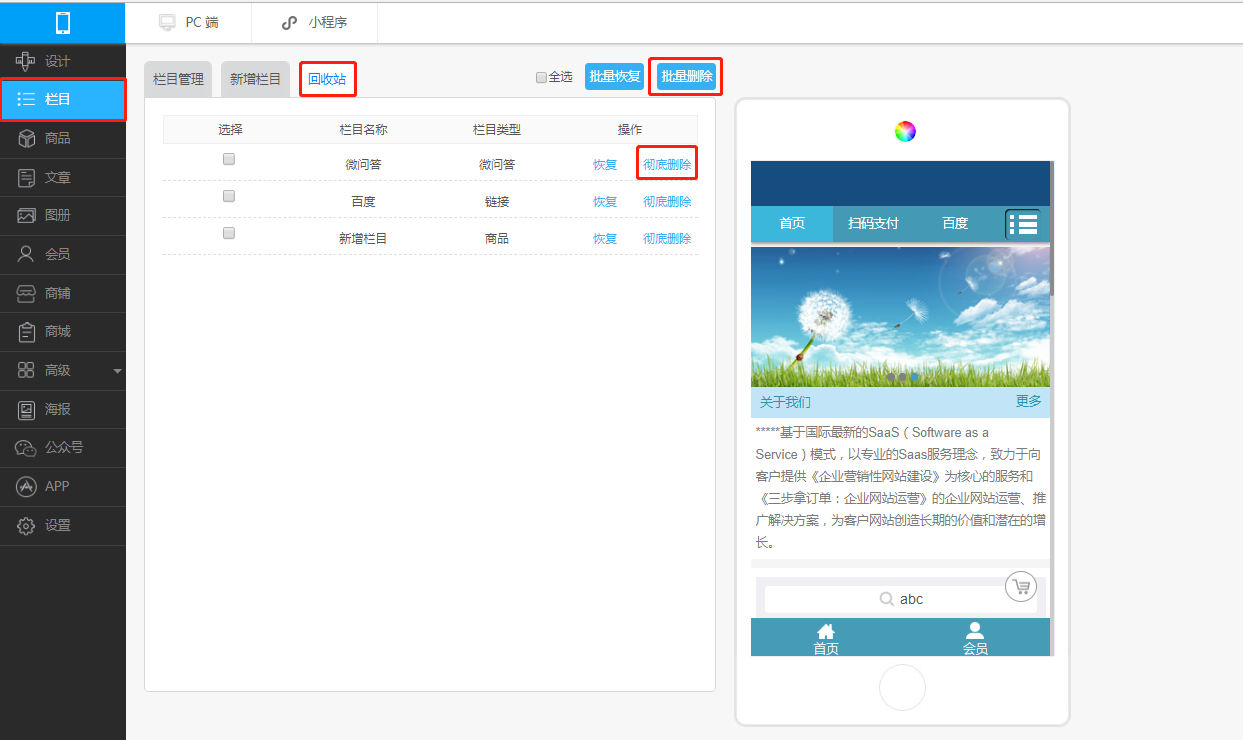Select 首页 in phone preview nav
The image size is (1243, 740).
pyautogui.click(x=792, y=224)
